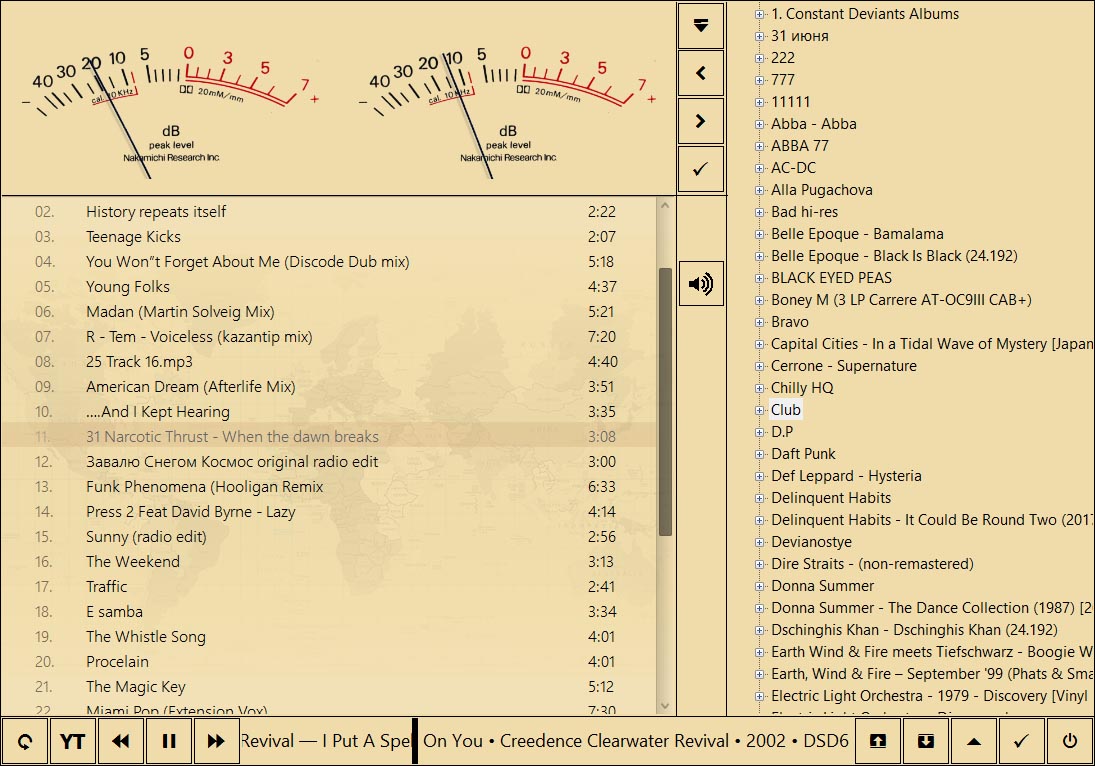Click the right chevron button

click(700, 121)
